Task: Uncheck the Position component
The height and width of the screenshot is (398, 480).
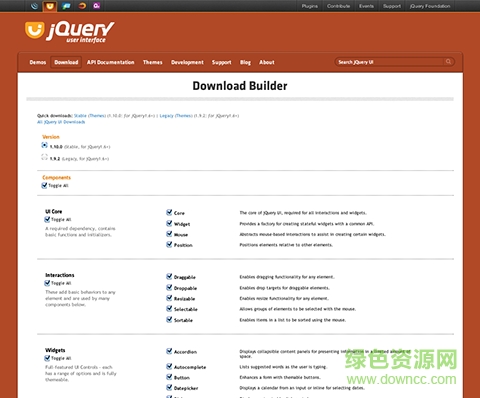Action: [x=169, y=245]
